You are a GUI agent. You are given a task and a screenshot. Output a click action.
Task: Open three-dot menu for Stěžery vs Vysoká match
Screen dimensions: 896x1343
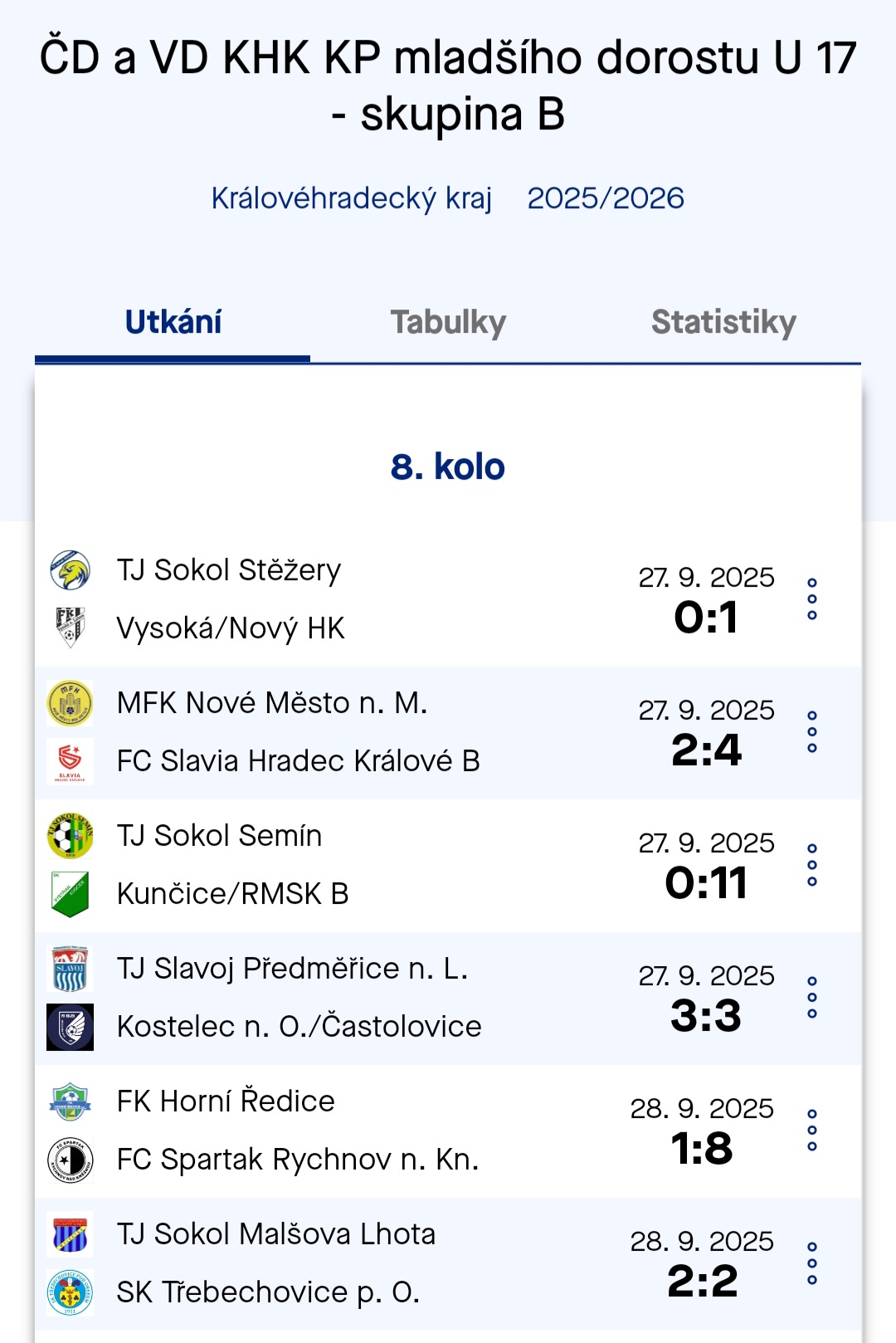[x=812, y=599]
